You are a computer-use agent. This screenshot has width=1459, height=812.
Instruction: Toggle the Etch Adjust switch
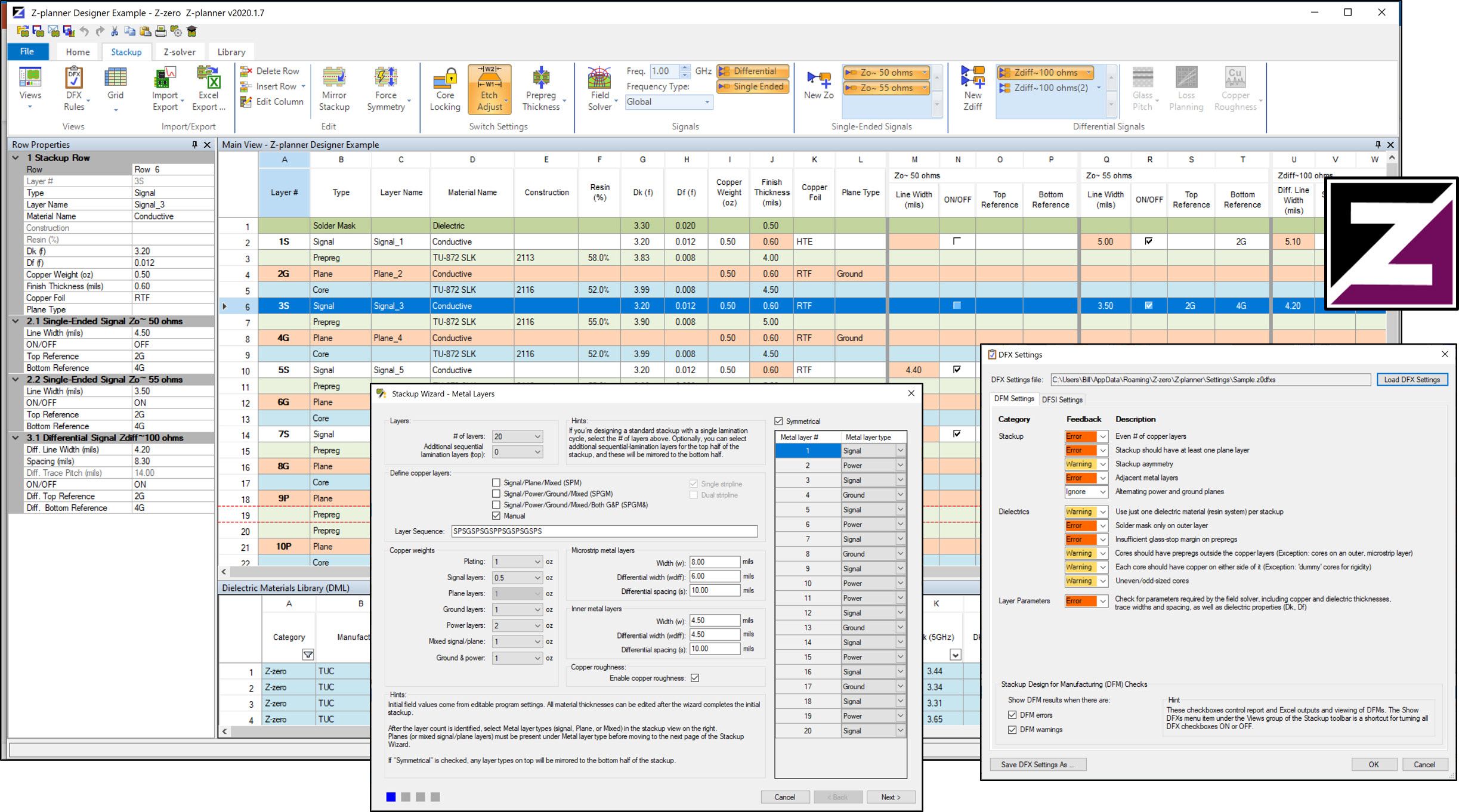[490, 88]
